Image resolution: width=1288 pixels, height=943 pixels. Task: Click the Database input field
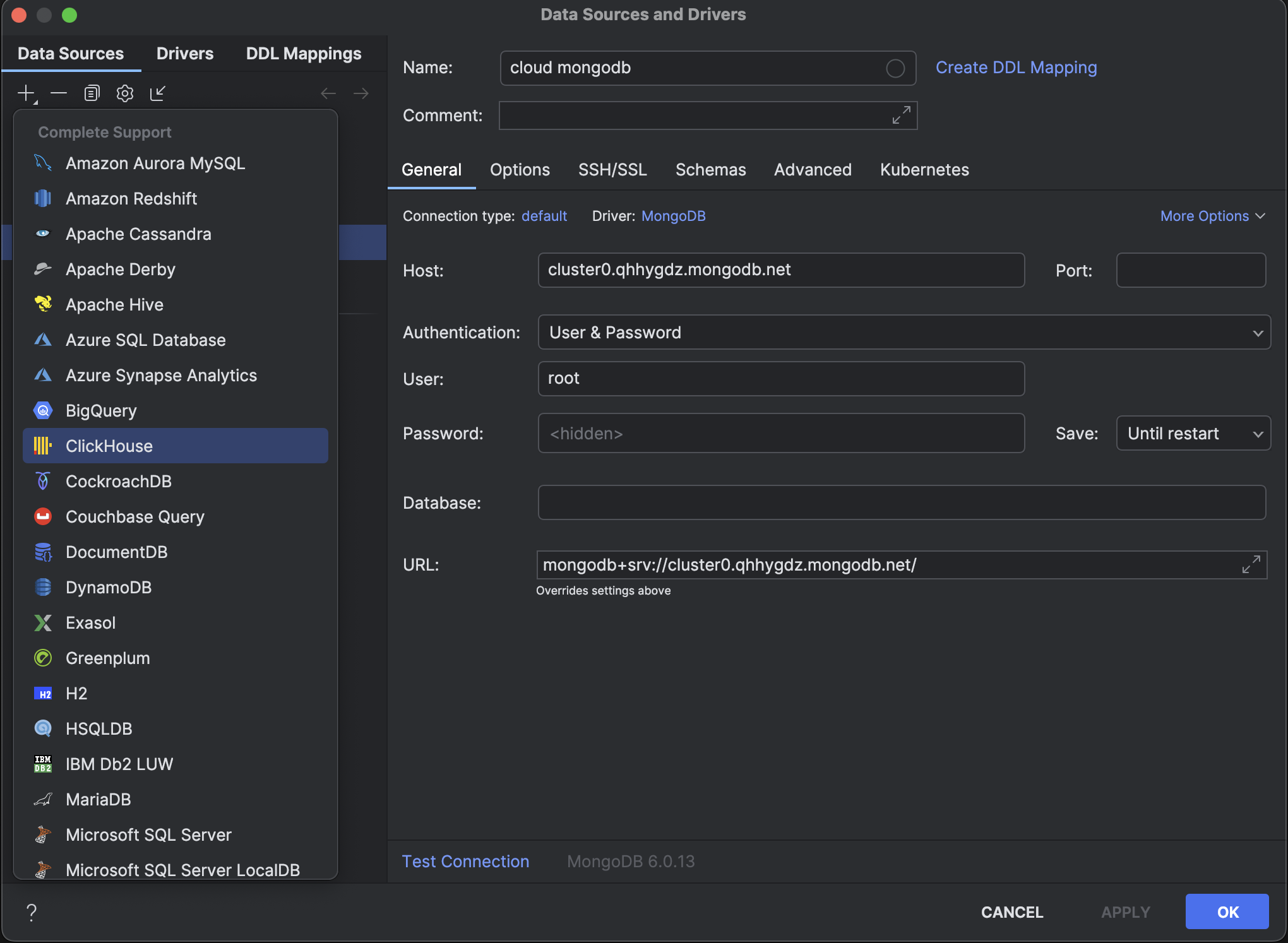(x=901, y=502)
